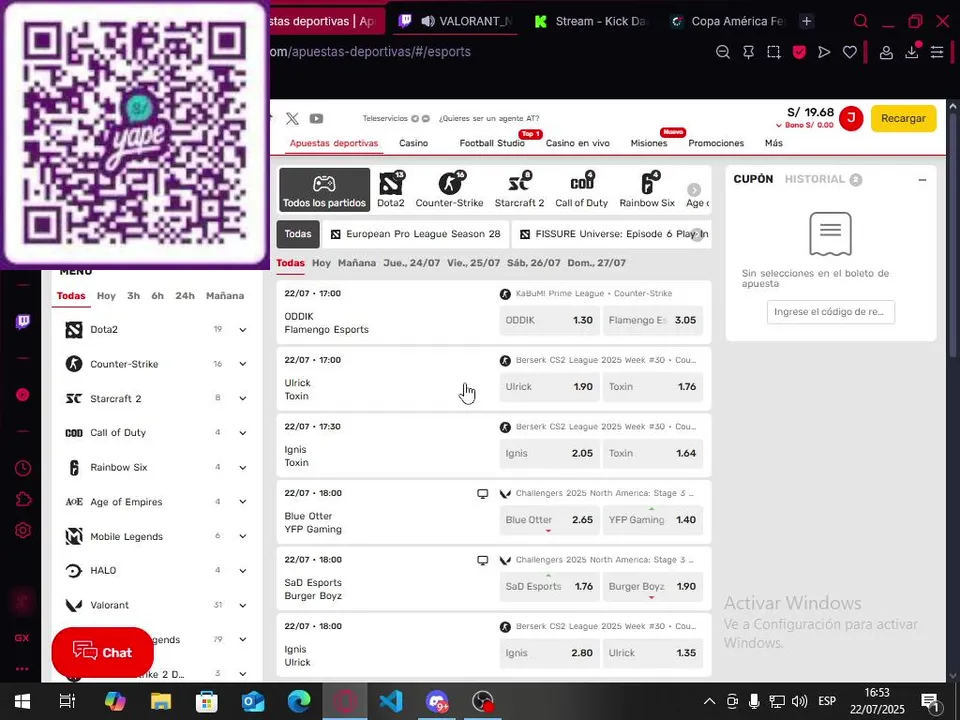Click the Recargar button
Viewport: 960px width, 720px height.
click(903, 118)
